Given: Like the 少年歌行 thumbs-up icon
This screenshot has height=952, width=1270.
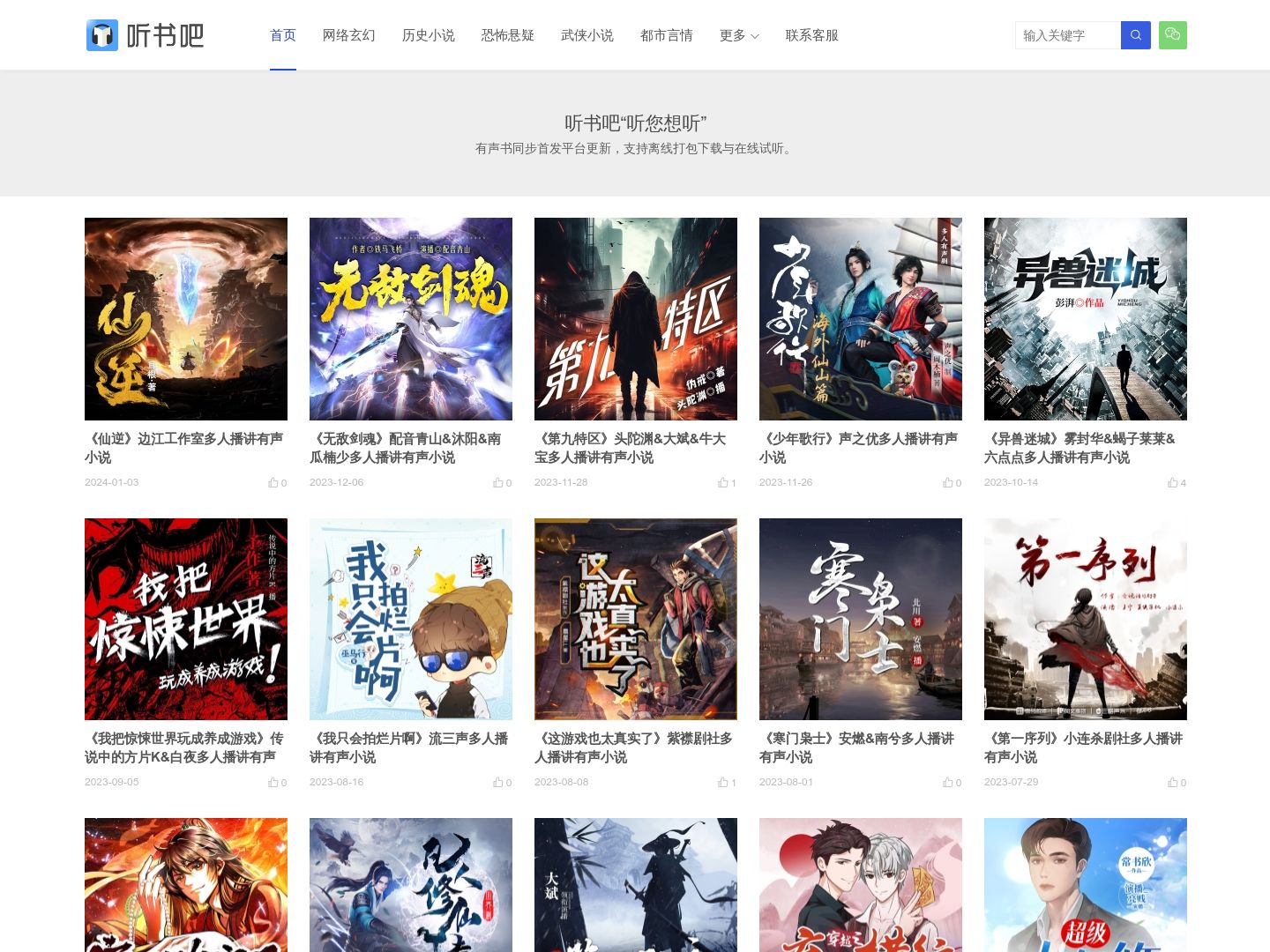Looking at the screenshot, I should [948, 482].
